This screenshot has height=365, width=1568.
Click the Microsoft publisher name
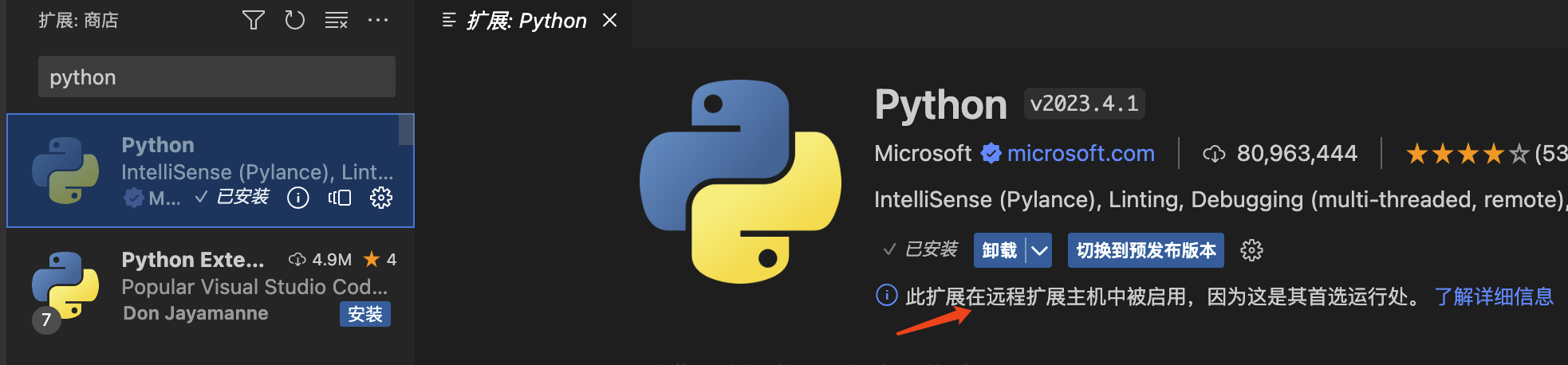click(923, 153)
